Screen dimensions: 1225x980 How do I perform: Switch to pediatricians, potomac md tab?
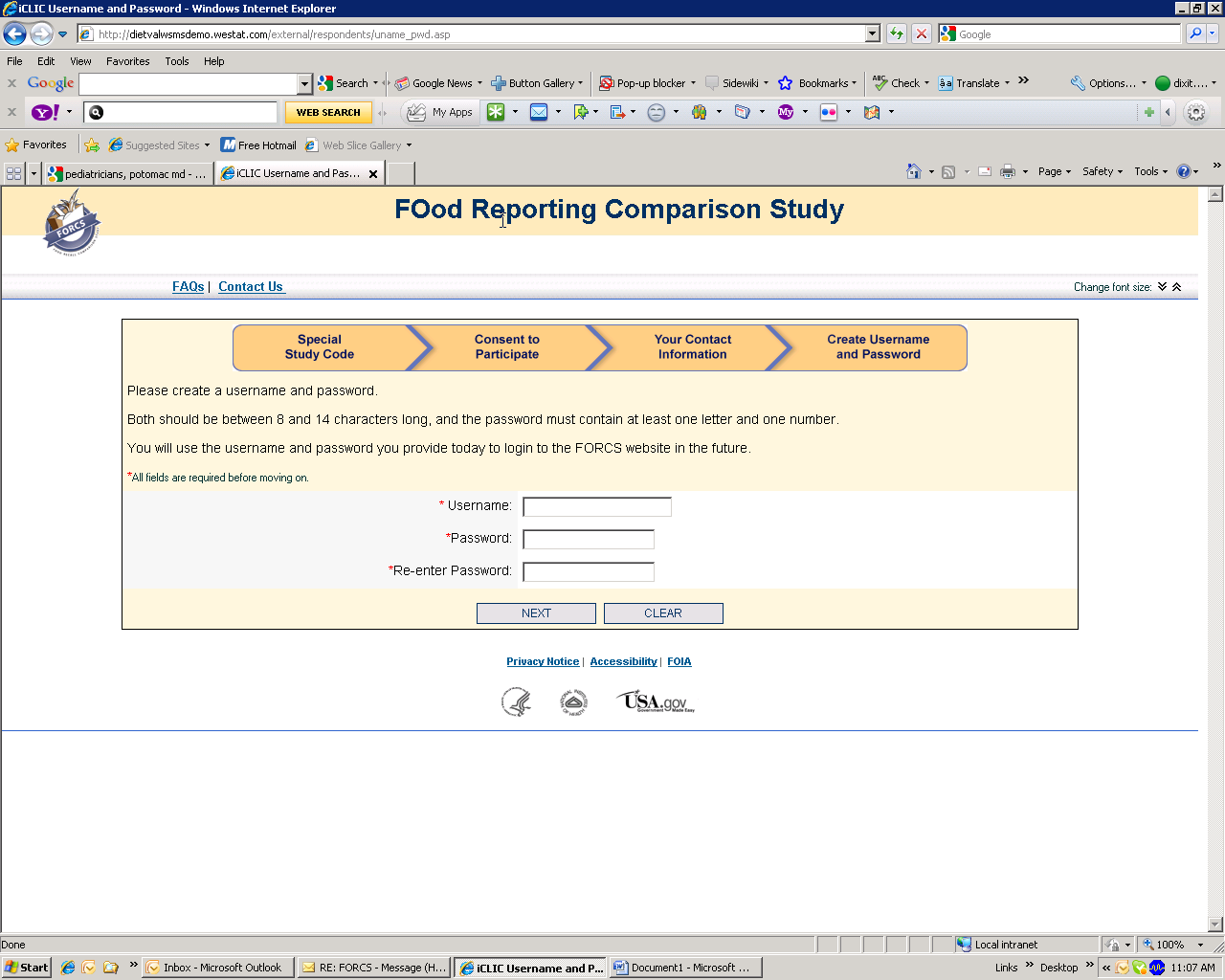pos(126,174)
